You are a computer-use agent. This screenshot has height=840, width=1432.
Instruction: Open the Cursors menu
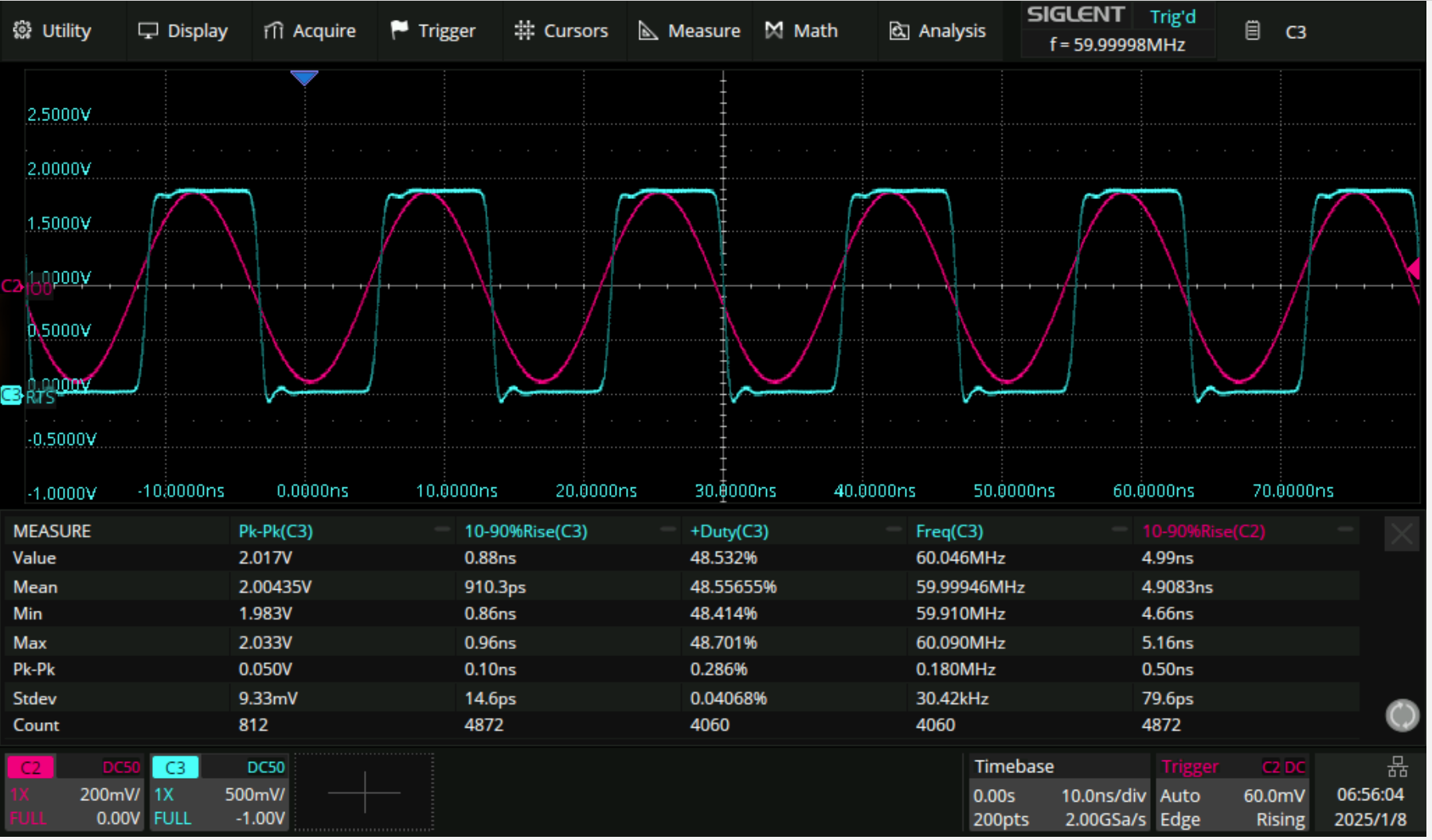(x=561, y=31)
